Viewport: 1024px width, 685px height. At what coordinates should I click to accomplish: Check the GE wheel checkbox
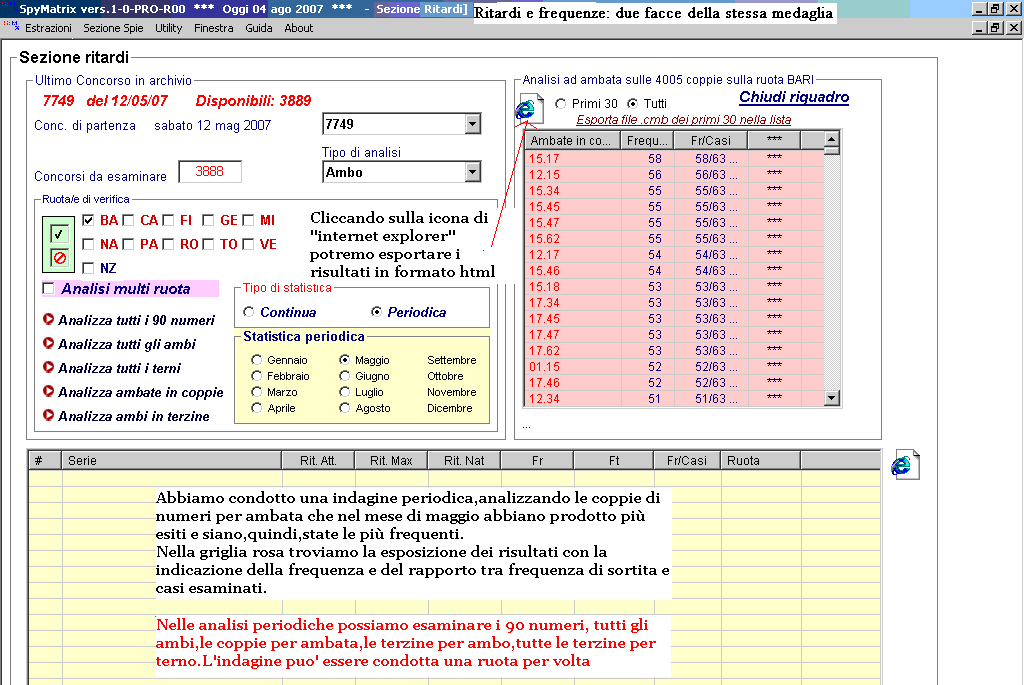click(x=208, y=220)
